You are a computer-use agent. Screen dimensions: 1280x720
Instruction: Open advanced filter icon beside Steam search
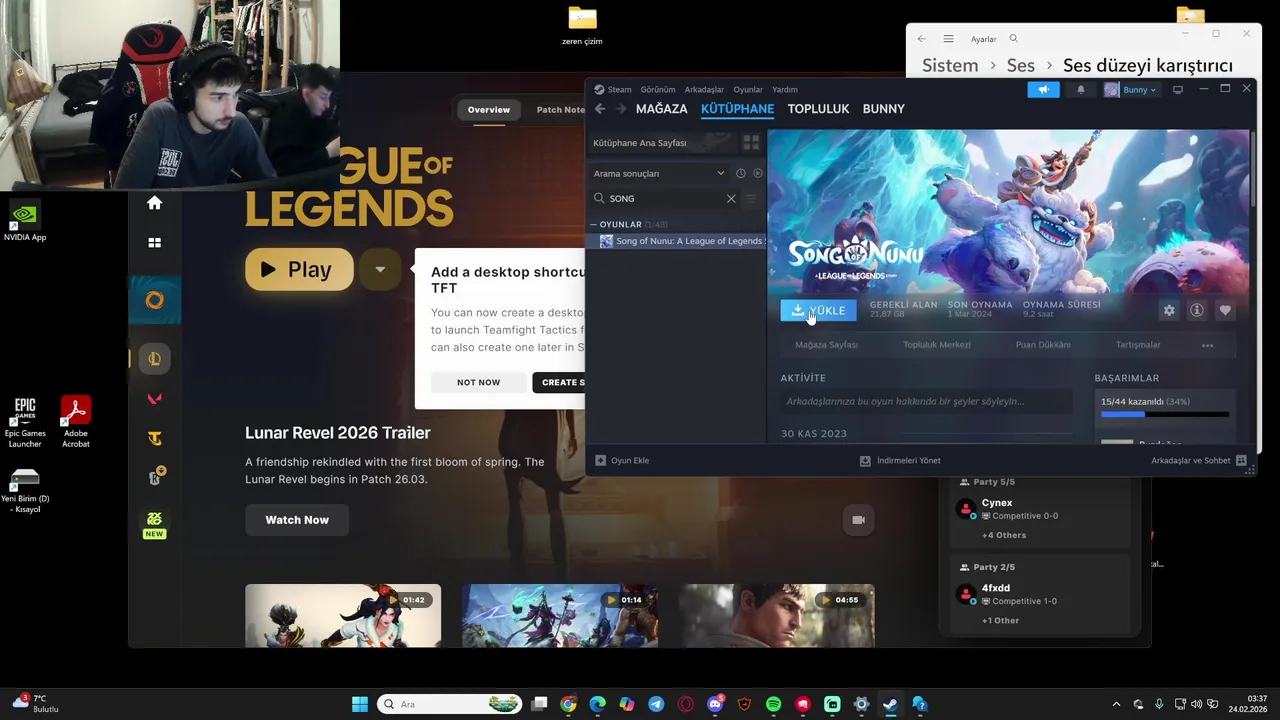click(x=751, y=198)
